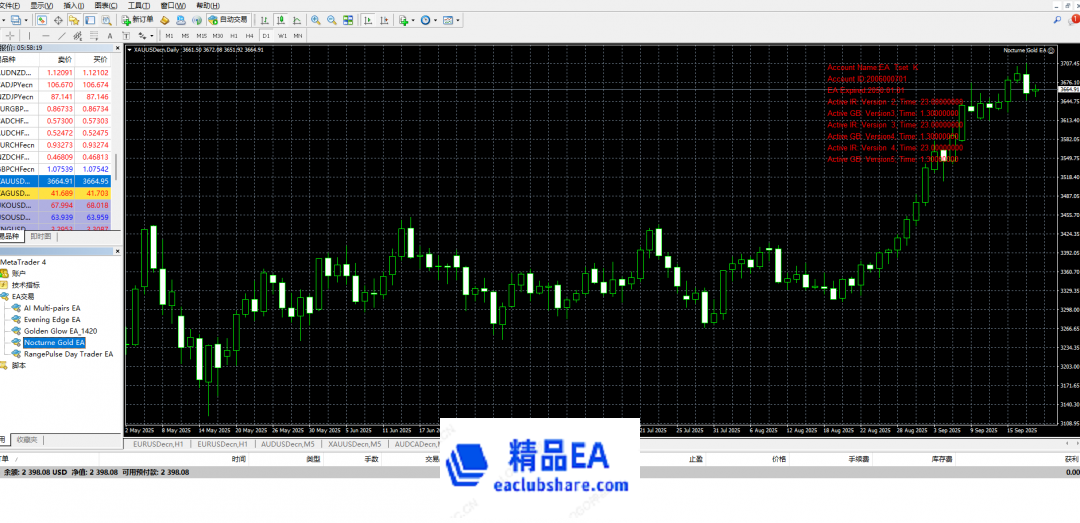This screenshot has width=1080, height=523.
Task: Click the 买价 column header
Action: (101, 59)
